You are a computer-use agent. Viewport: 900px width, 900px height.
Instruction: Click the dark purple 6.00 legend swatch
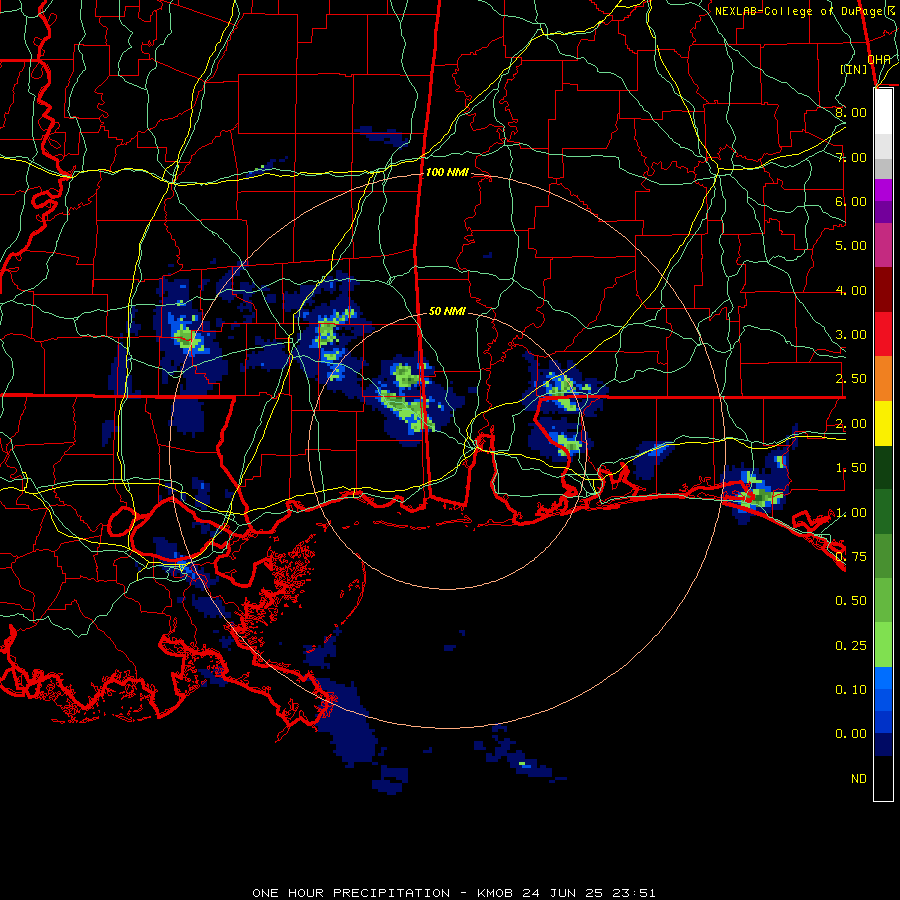click(883, 212)
